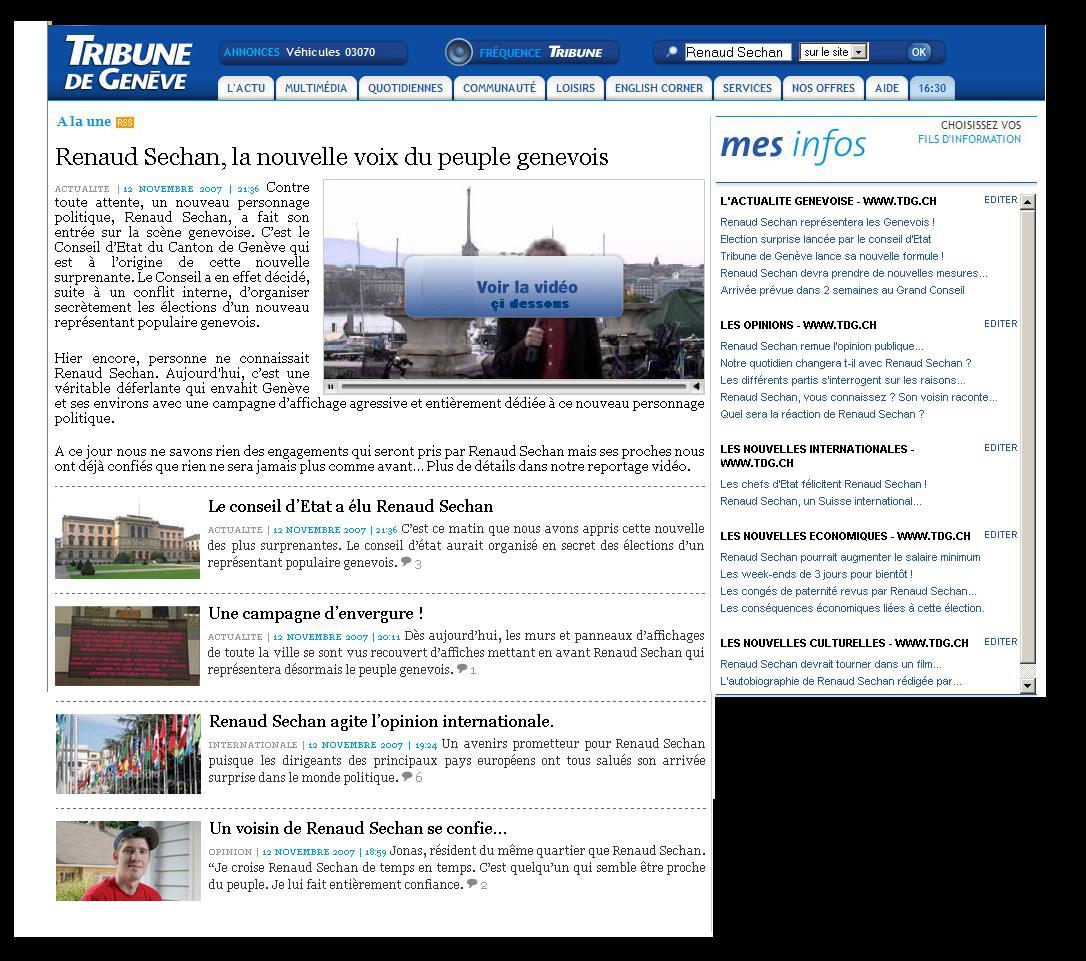Open the NOS OFFRES tab

tap(824, 88)
